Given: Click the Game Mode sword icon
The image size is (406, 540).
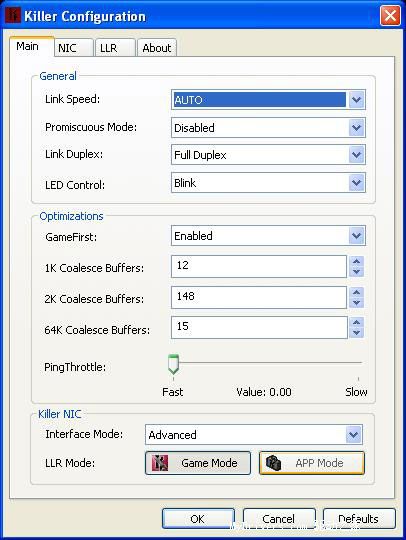Looking at the screenshot, I should coord(160,463).
